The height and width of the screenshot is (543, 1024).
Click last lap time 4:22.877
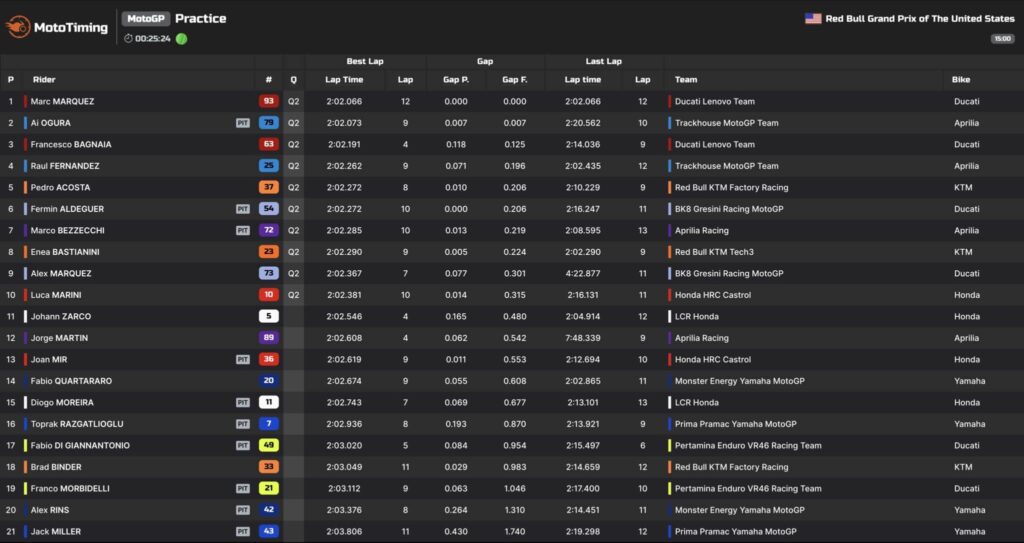583,273
